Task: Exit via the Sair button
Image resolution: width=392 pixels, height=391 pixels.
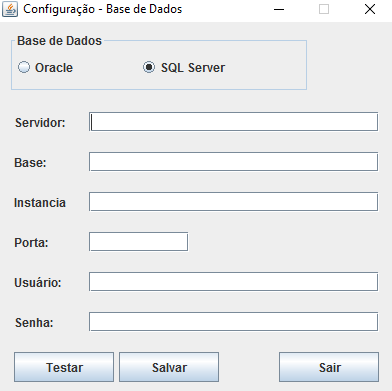Action: coord(329,367)
